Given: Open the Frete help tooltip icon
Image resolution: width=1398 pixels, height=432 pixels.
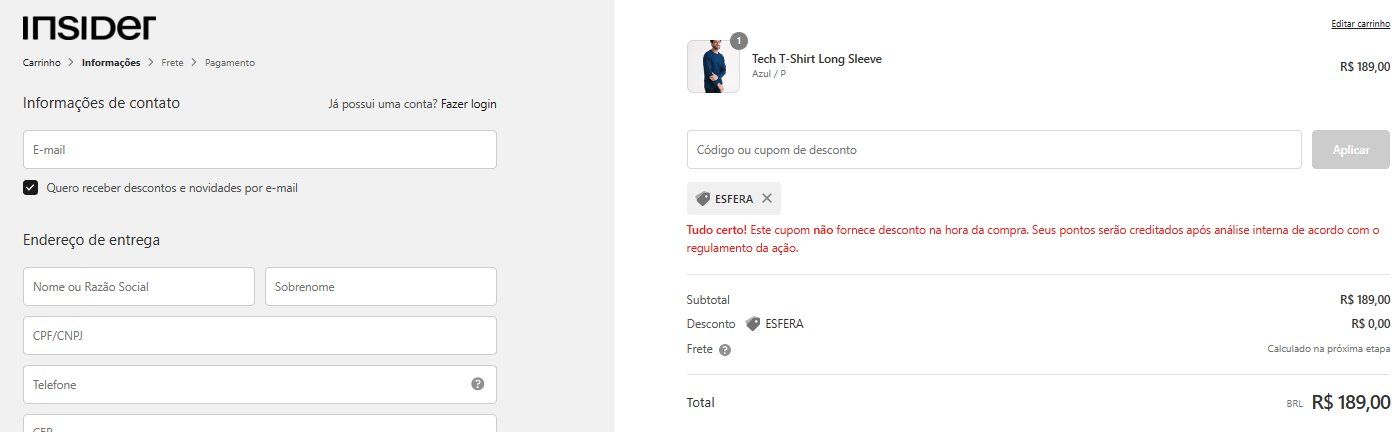Looking at the screenshot, I should tap(725, 350).
